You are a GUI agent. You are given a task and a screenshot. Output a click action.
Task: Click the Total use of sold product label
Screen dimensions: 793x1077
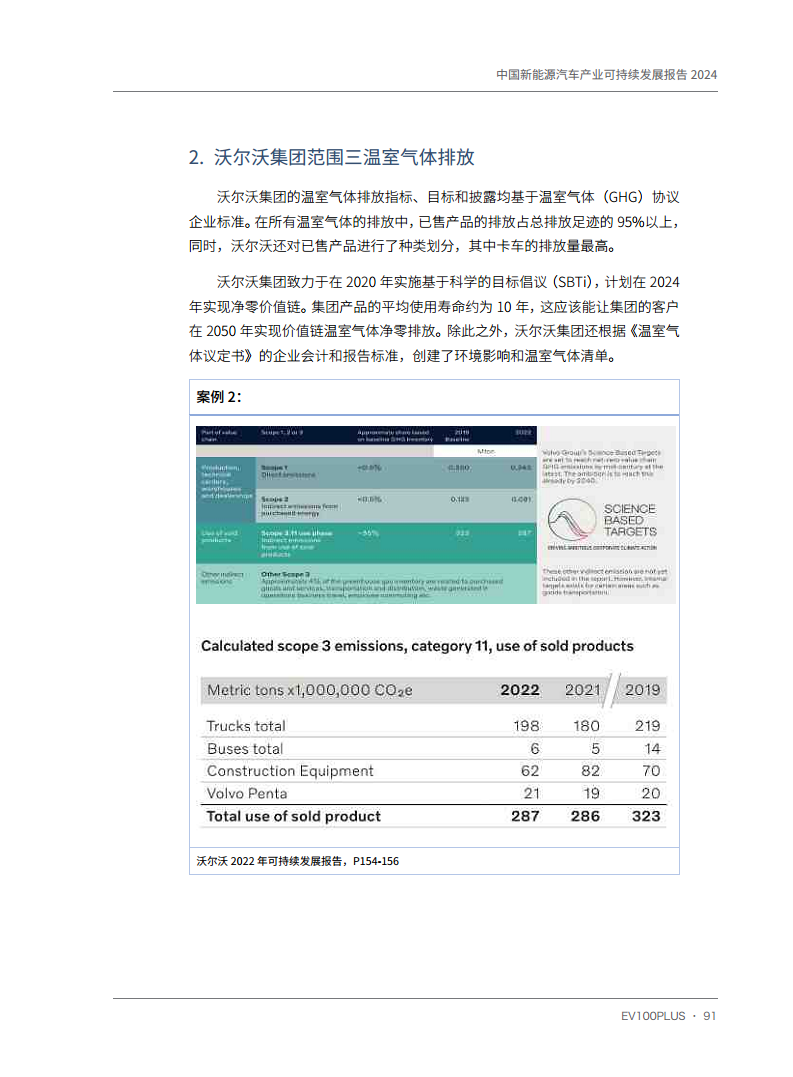[x=293, y=816]
